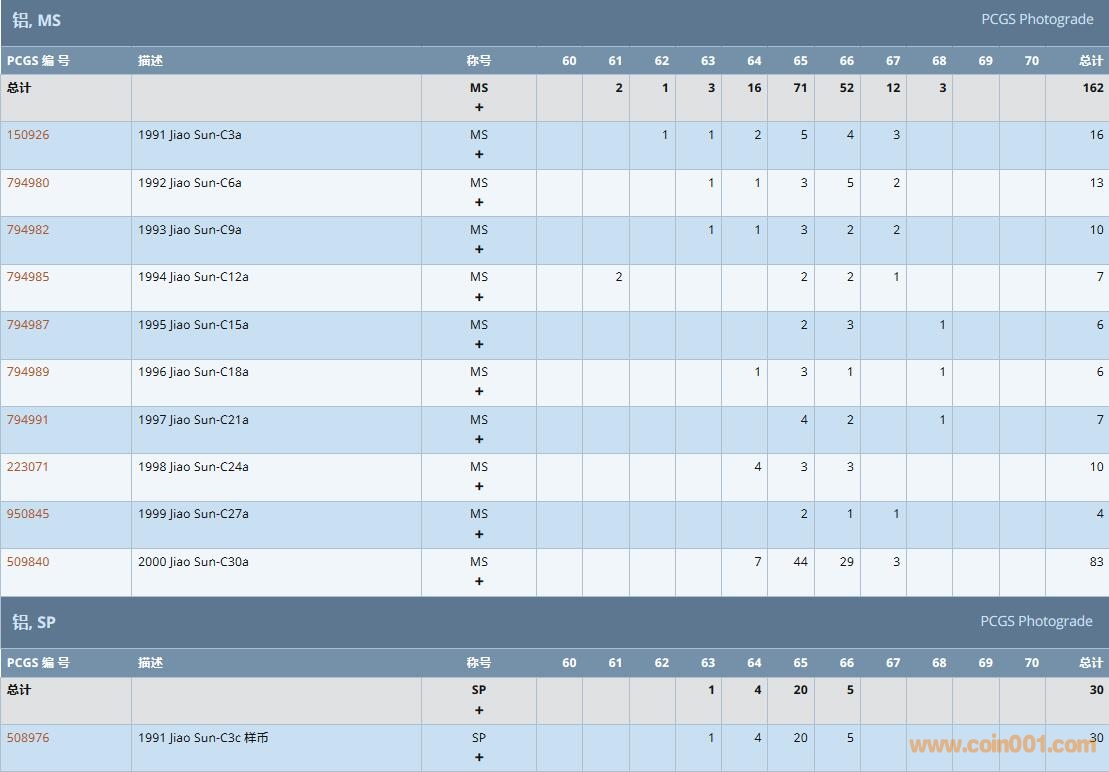Open PCGS Photograde link in 铝, SP header
This screenshot has height=772, width=1109.
tap(1036, 621)
